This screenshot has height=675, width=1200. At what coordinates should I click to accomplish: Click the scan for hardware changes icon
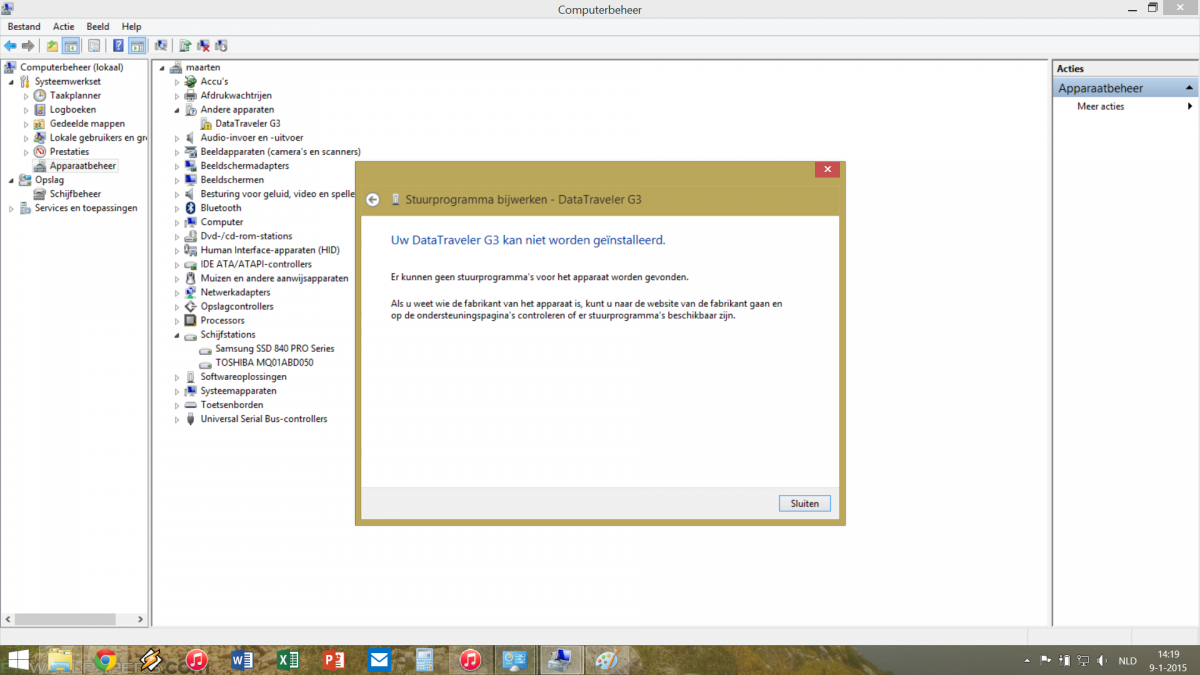tap(161, 45)
